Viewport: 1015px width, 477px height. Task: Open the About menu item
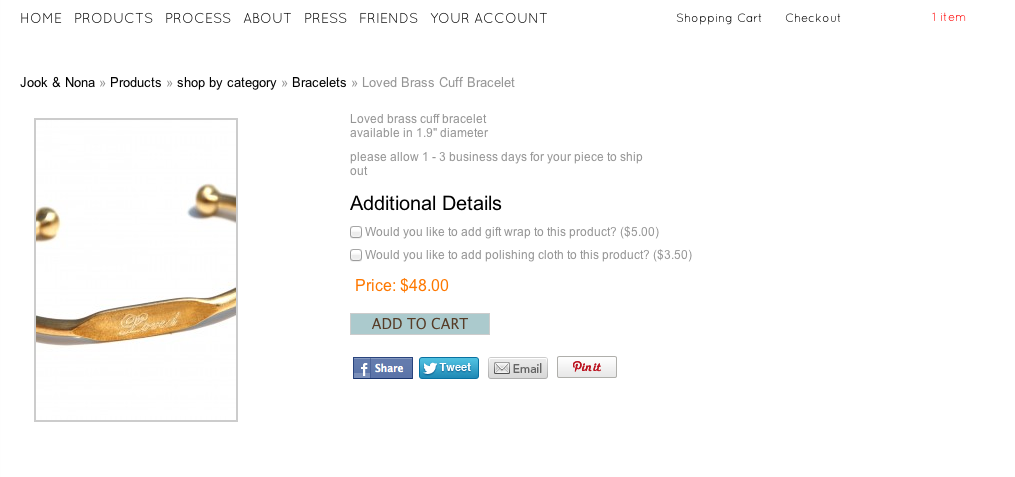click(x=267, y=18)
